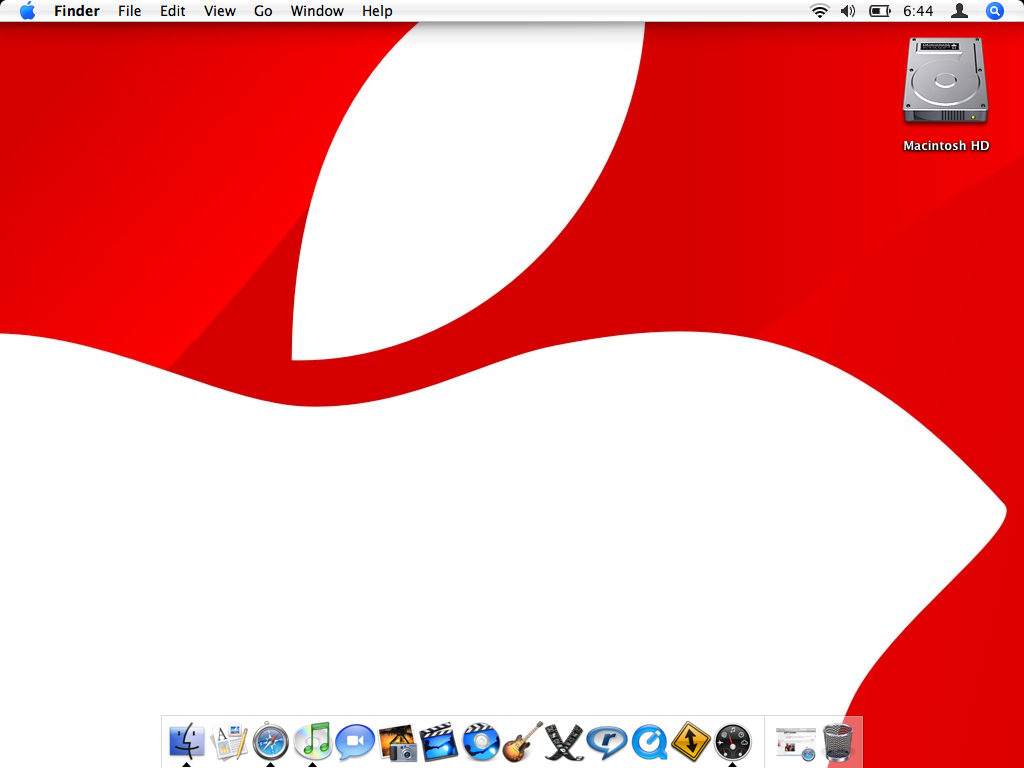Launch QuickTime Player from Dock
The width and height of the screenshot is (1024, 768).
tap(649, 742)
